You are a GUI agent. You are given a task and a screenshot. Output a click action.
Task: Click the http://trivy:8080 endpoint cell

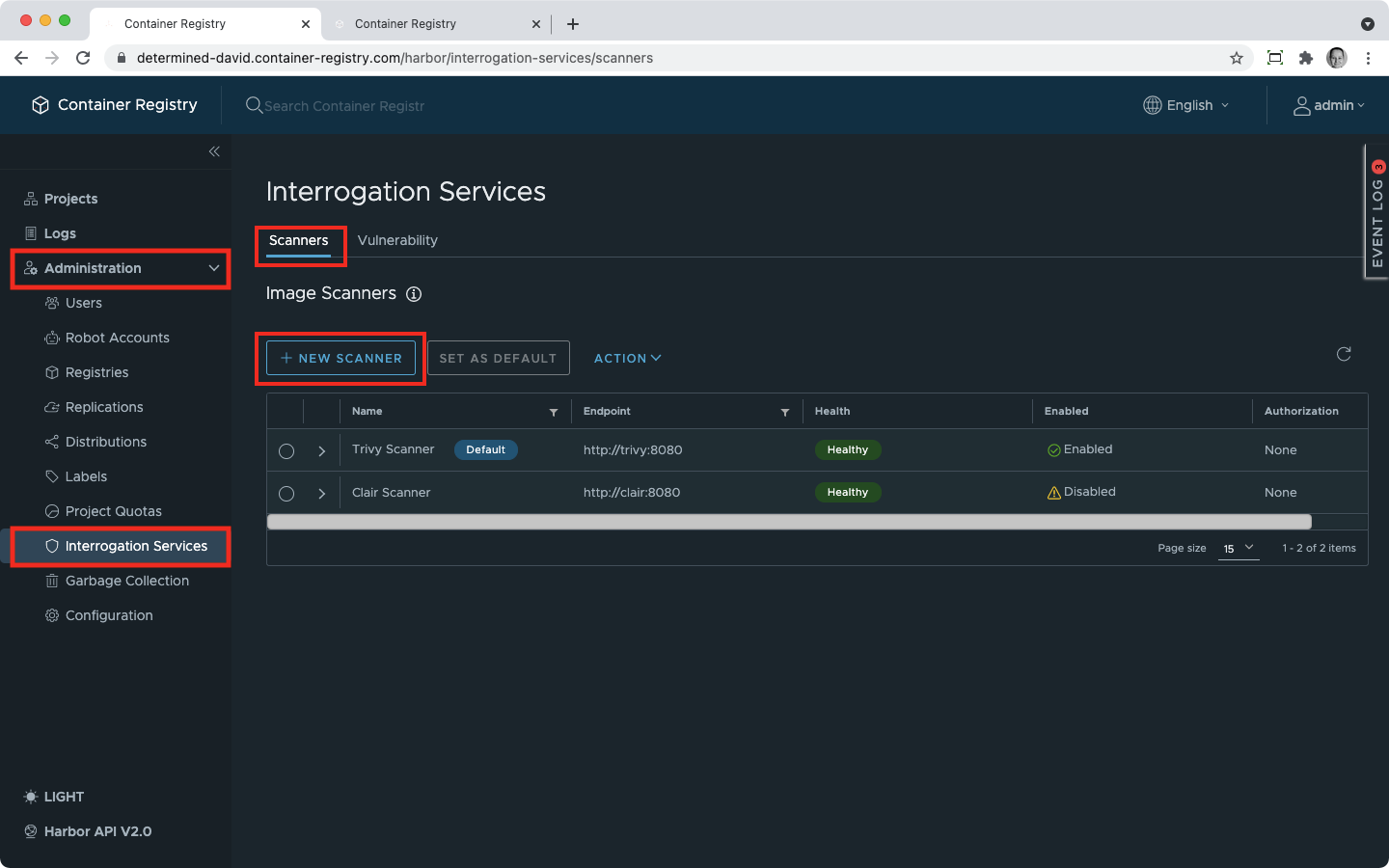(633, 449)
